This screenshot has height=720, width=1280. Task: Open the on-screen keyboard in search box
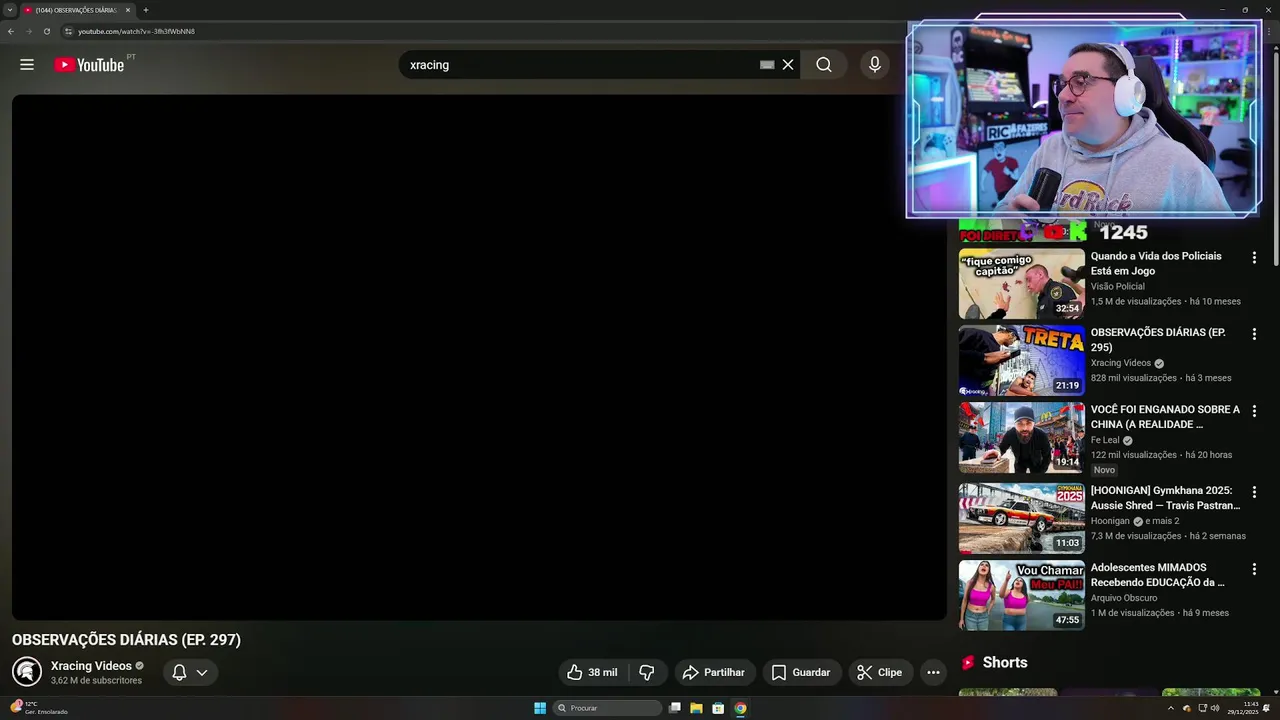click(x=767, y=65)
